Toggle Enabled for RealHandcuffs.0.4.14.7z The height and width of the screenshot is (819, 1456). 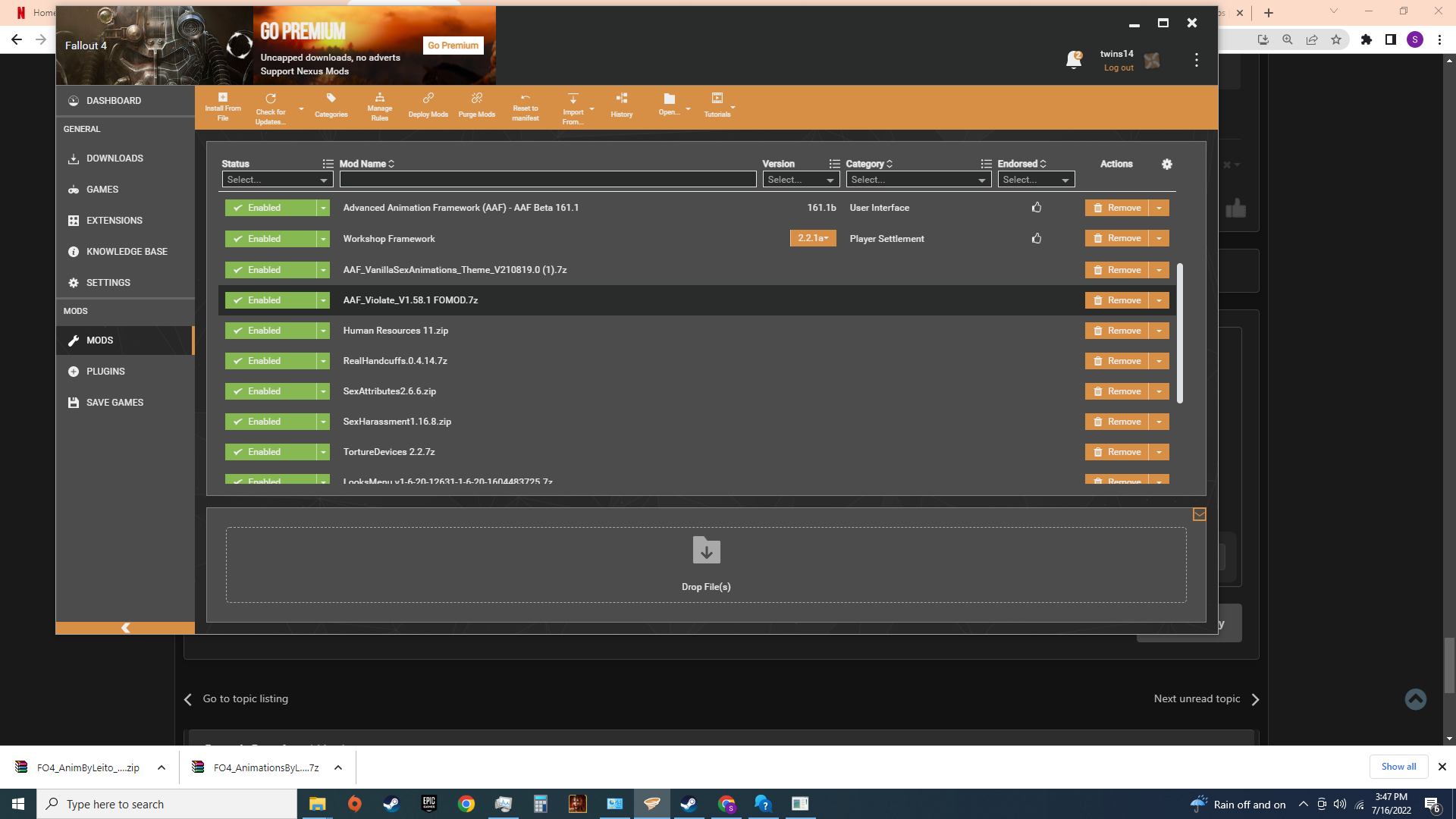click(x=271, y=361)
